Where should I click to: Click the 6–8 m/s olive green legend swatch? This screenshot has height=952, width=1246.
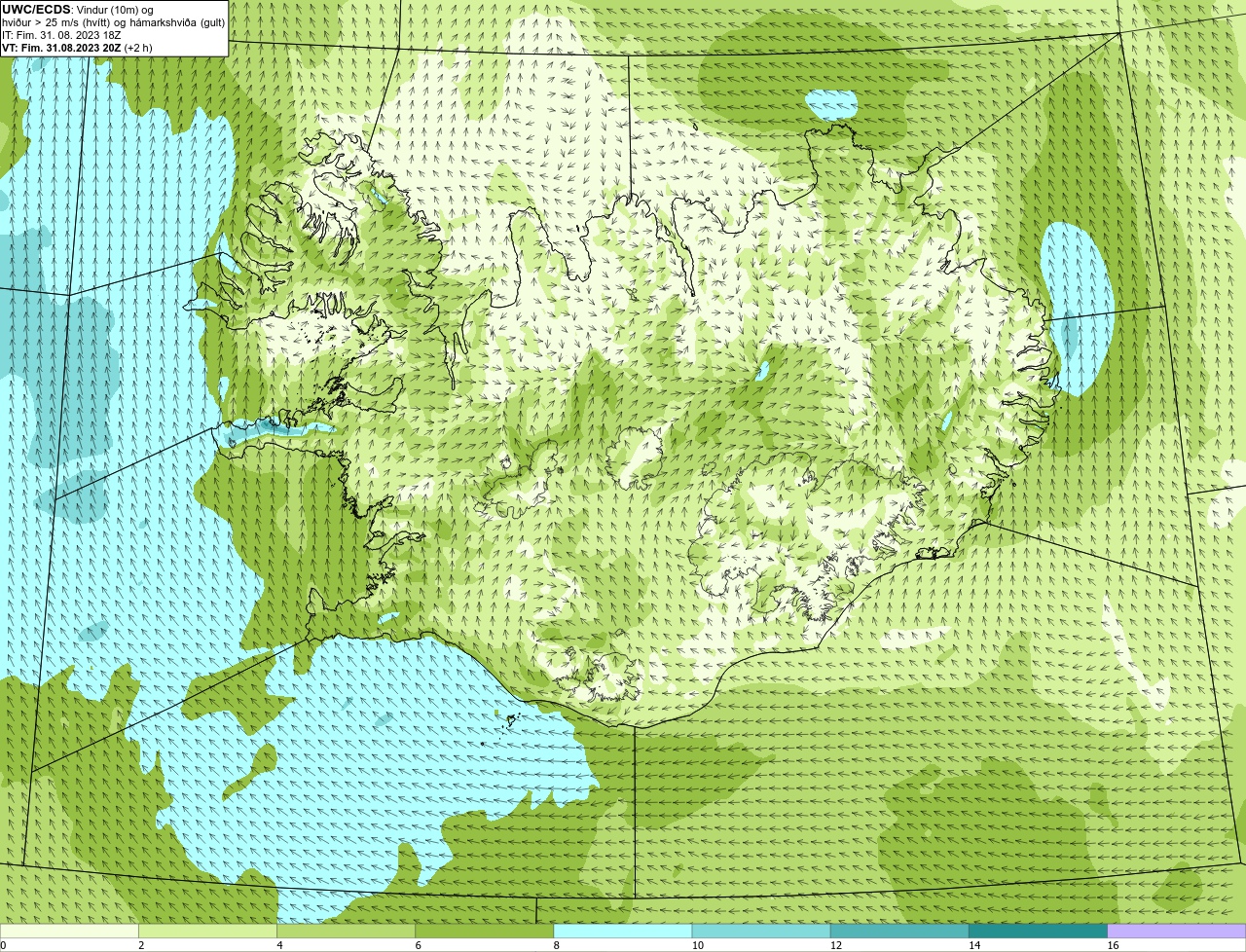click(x=484, y=931)
